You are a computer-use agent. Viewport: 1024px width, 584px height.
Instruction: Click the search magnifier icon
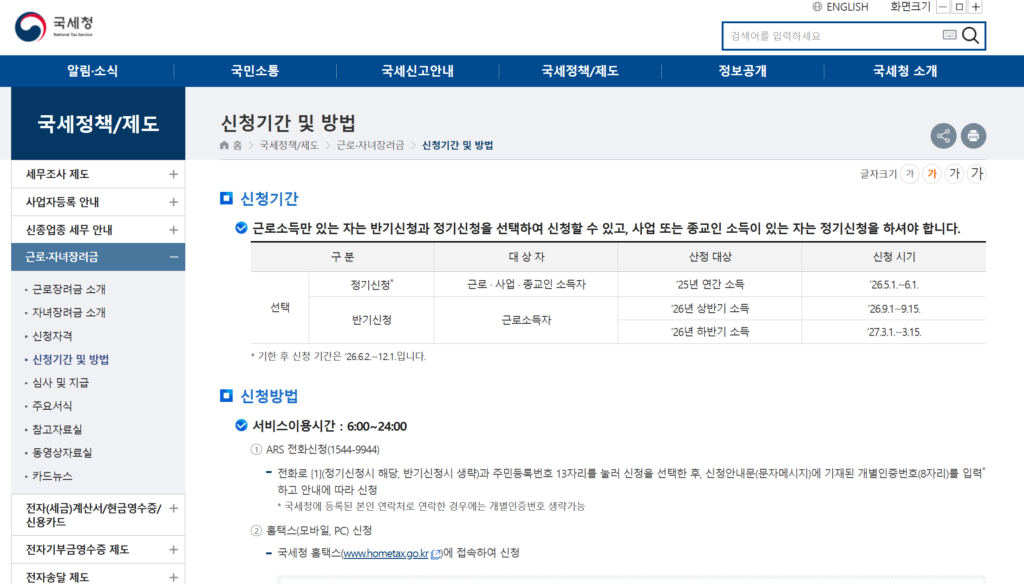970,36
